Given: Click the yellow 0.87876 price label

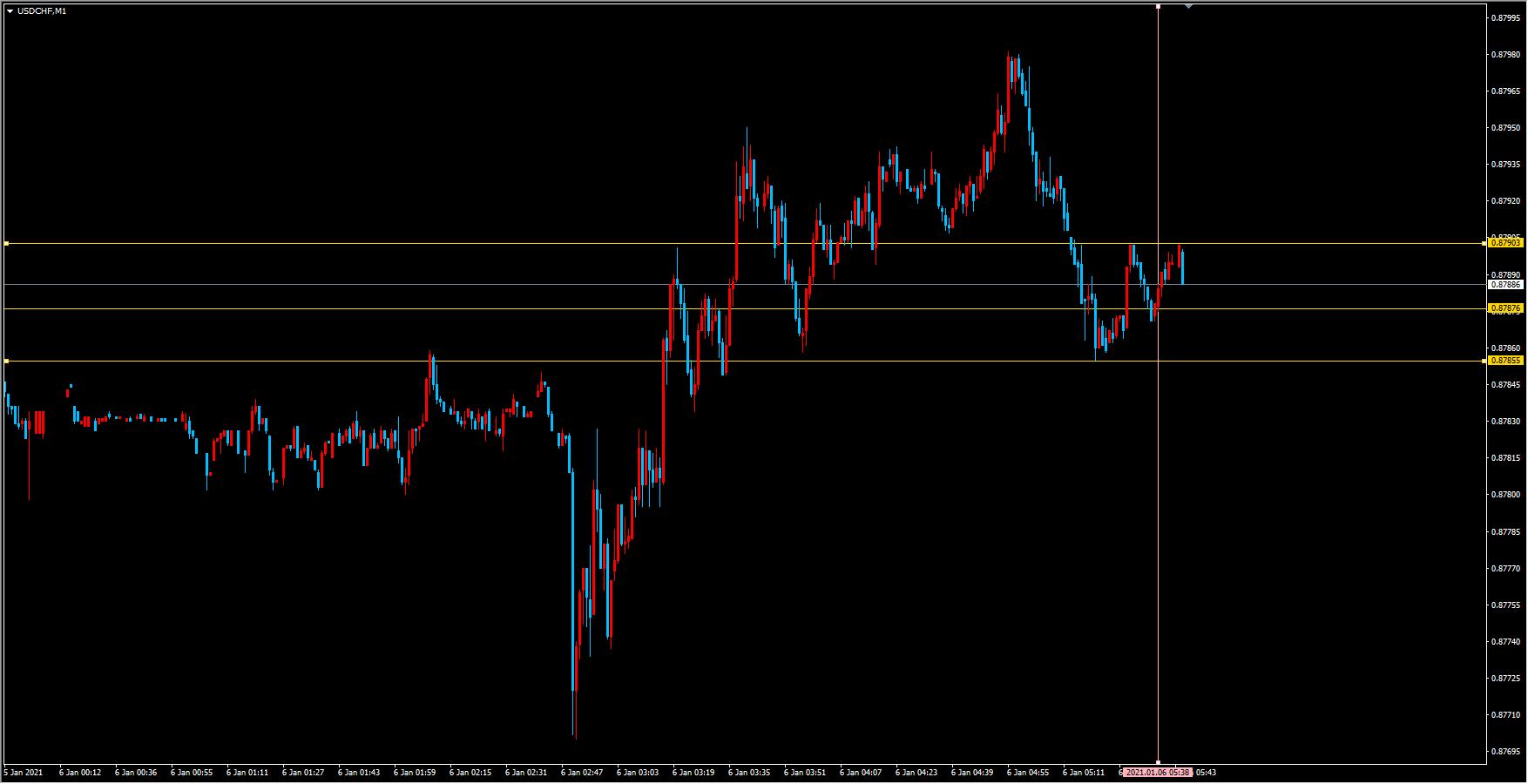Looking at the screenshot, I should tap(1506, 308).
